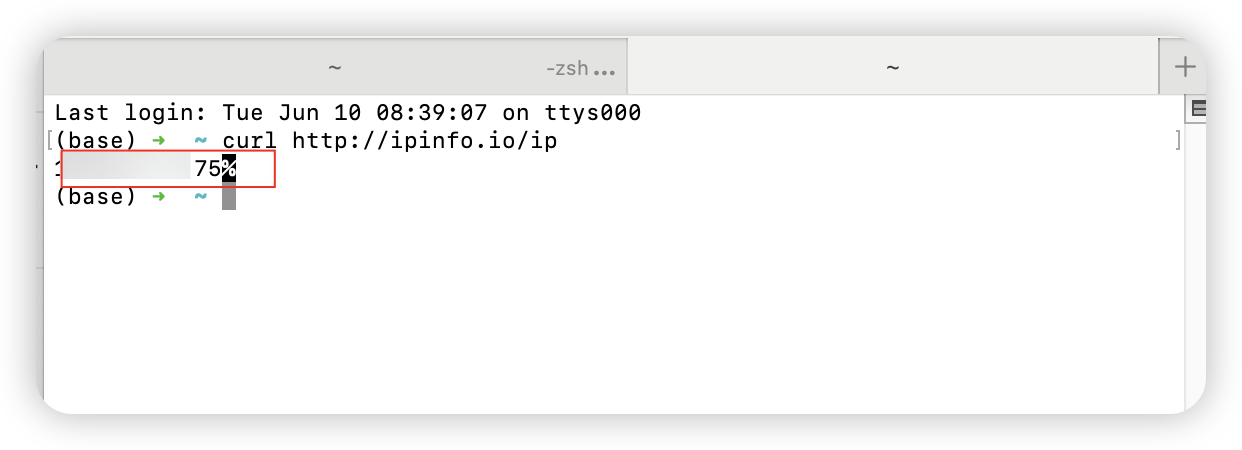Click the split pane icon
This screenshot has width=1242, height=450.
click(x=1200, y=109)
